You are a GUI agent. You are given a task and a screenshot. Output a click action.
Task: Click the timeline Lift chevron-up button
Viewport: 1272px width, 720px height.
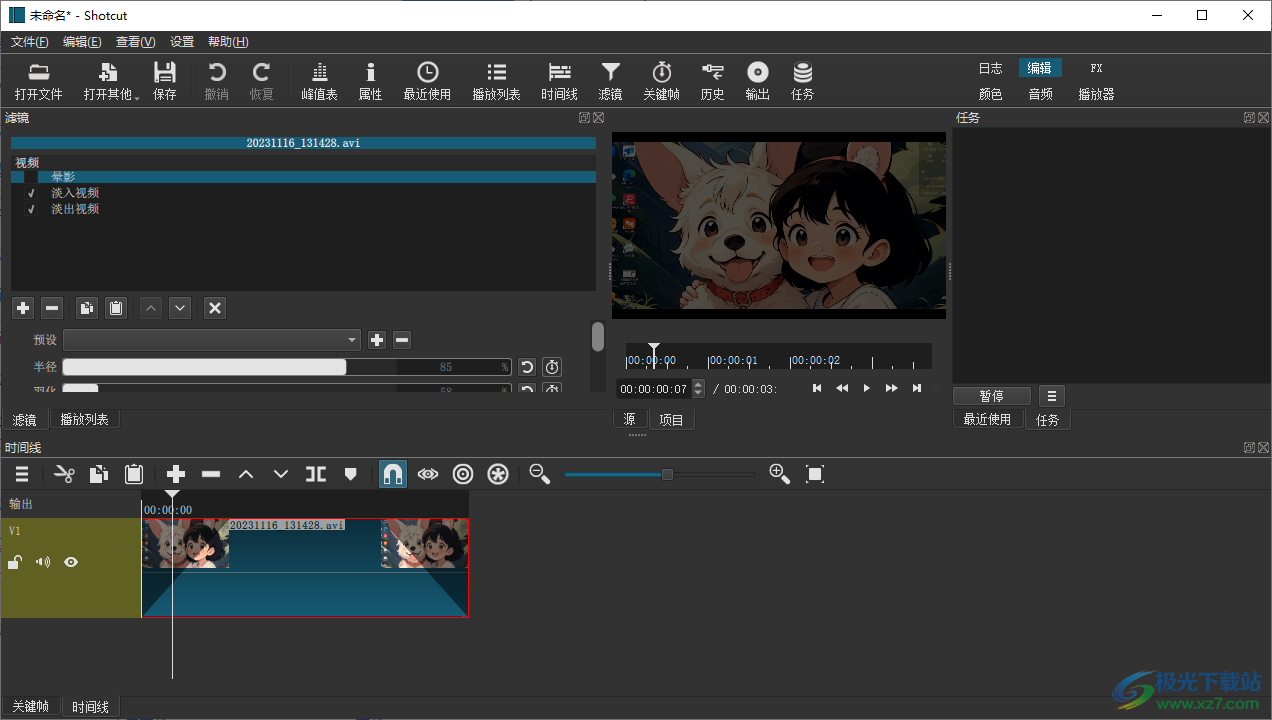pyautogui.click(x=246, y=474)
